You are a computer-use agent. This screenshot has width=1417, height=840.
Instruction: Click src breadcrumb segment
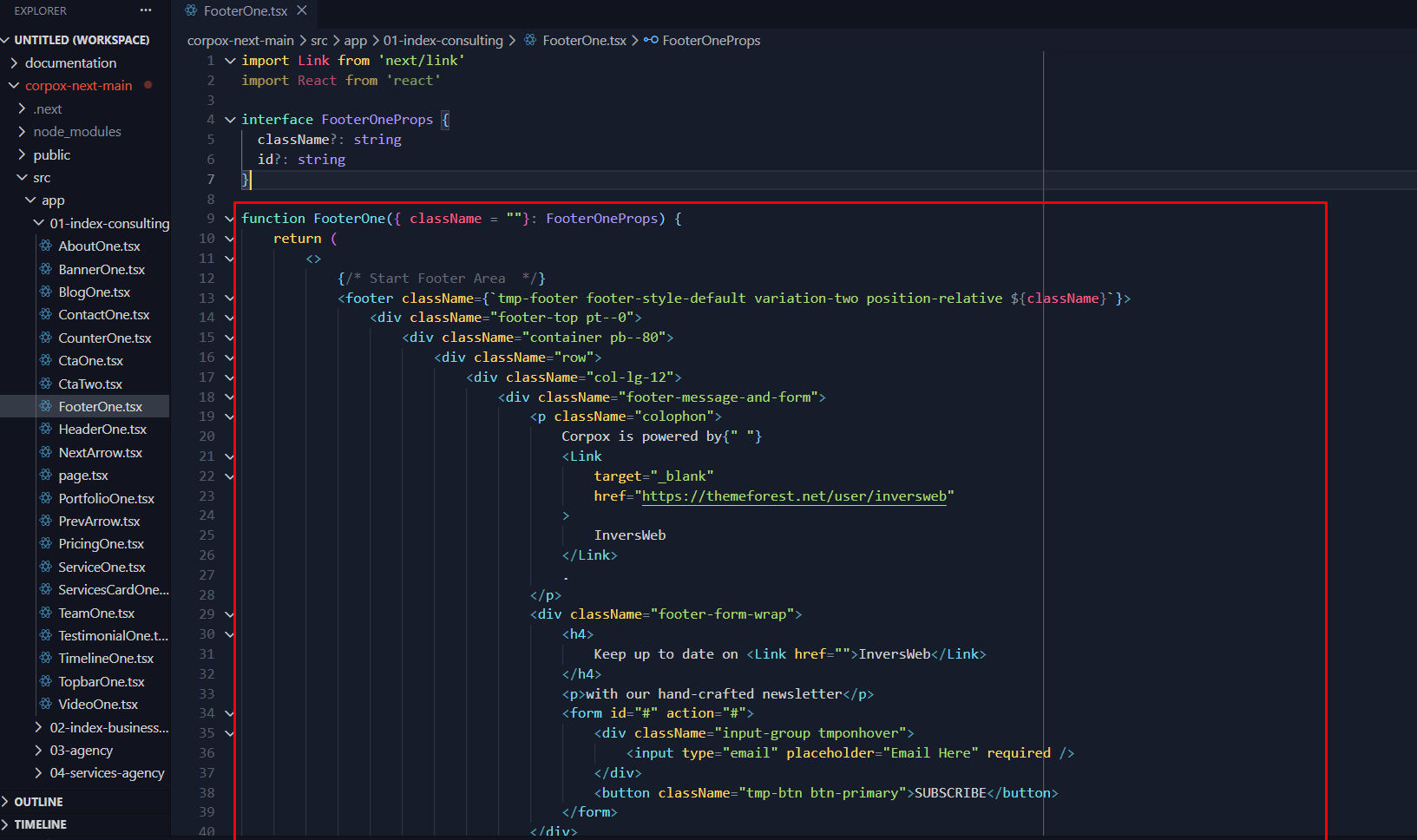coord(319,41)
